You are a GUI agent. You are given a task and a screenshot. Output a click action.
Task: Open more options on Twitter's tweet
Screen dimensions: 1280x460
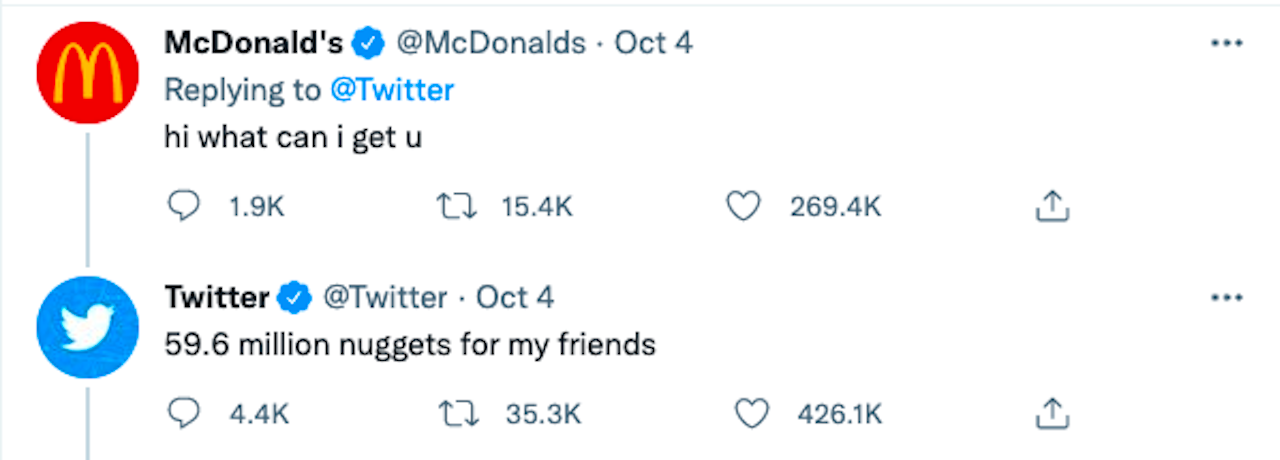click(1226, 298)
